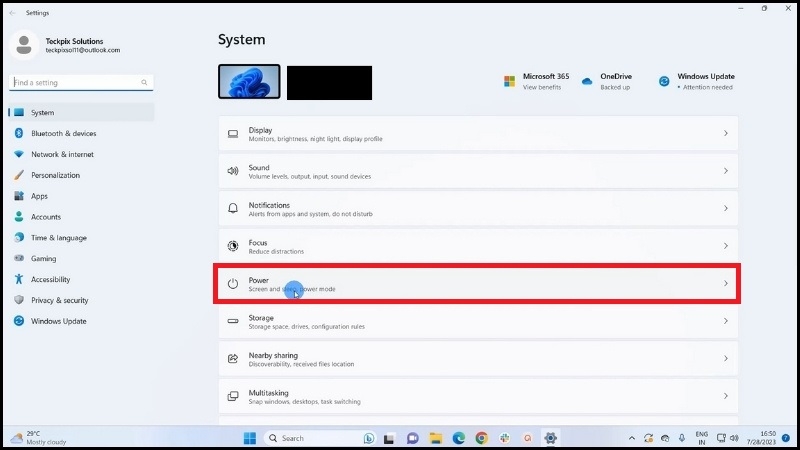800x450 pixels.
Task: Click the Display monitor icon
Action: [233, 133]
